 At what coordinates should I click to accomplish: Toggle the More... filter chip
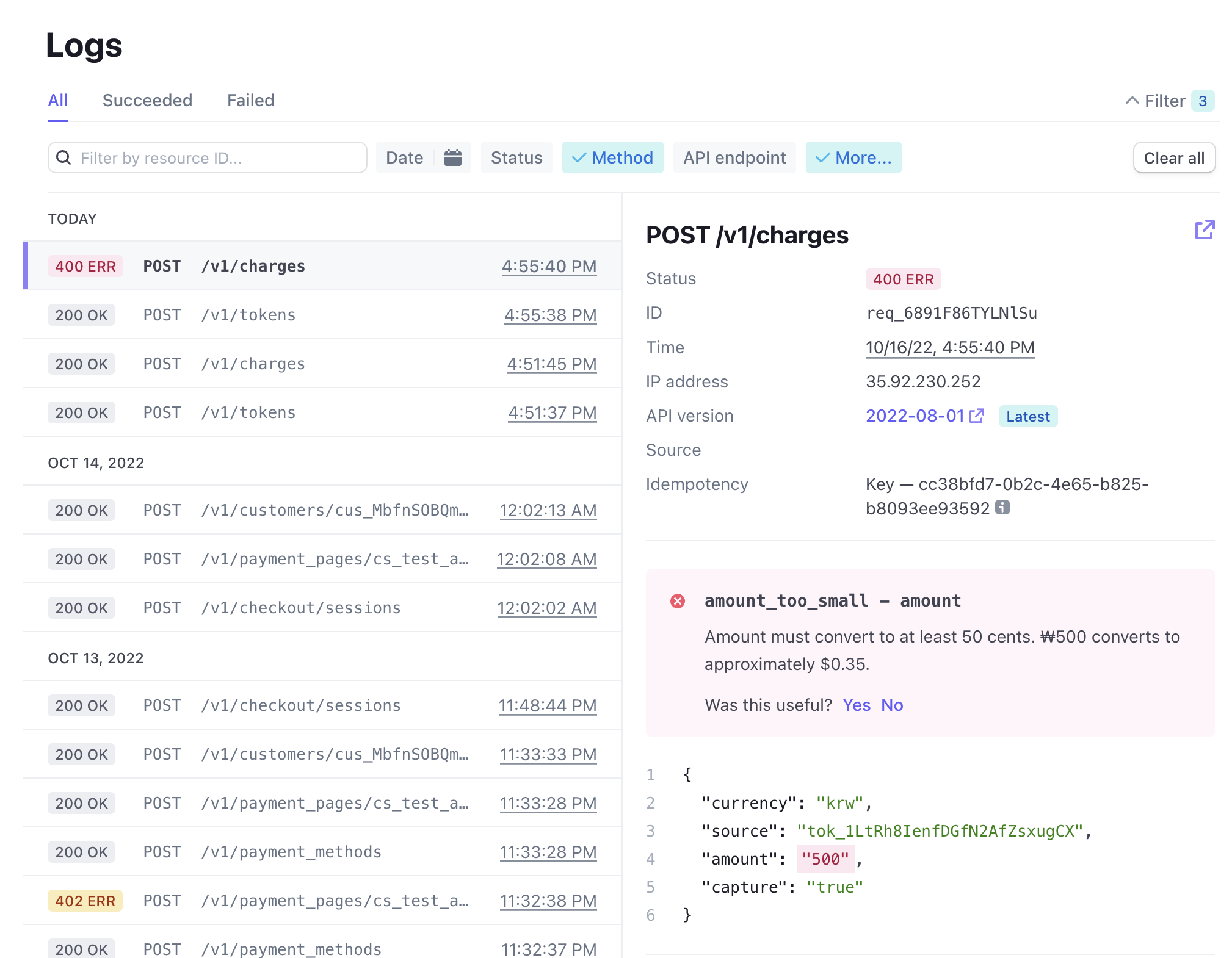pyautogui.click(x=853, y=157)
